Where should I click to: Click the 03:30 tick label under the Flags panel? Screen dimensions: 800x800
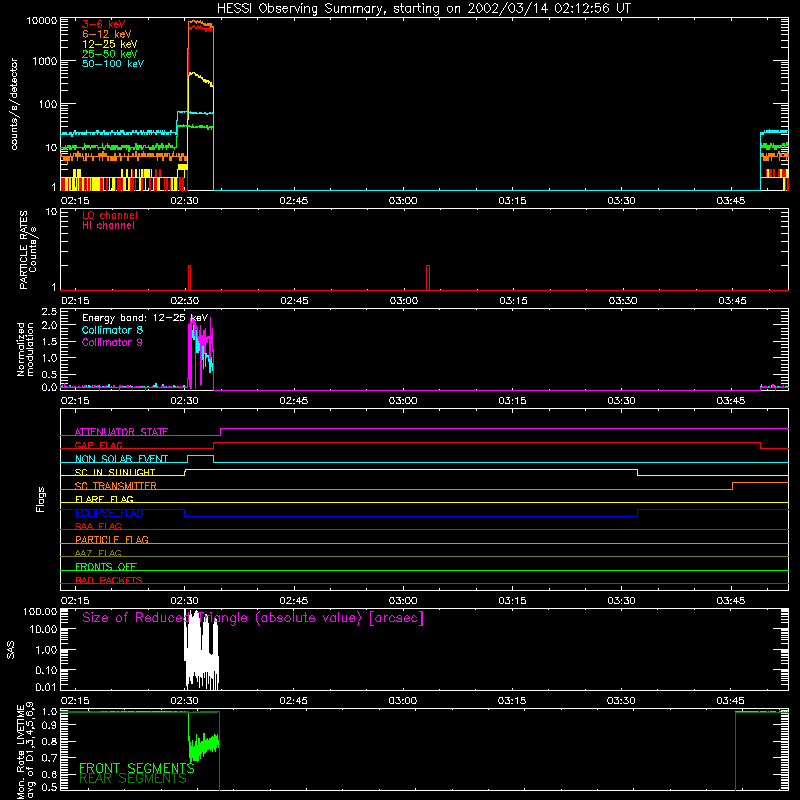click(621, 601)
